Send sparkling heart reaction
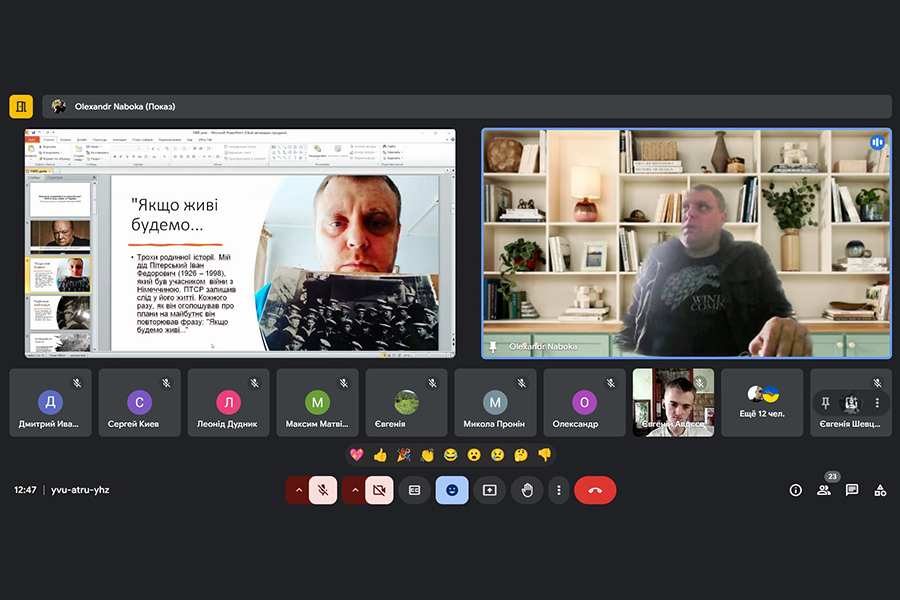The width and height of the screenshot is (900, 600). (357, 455)
